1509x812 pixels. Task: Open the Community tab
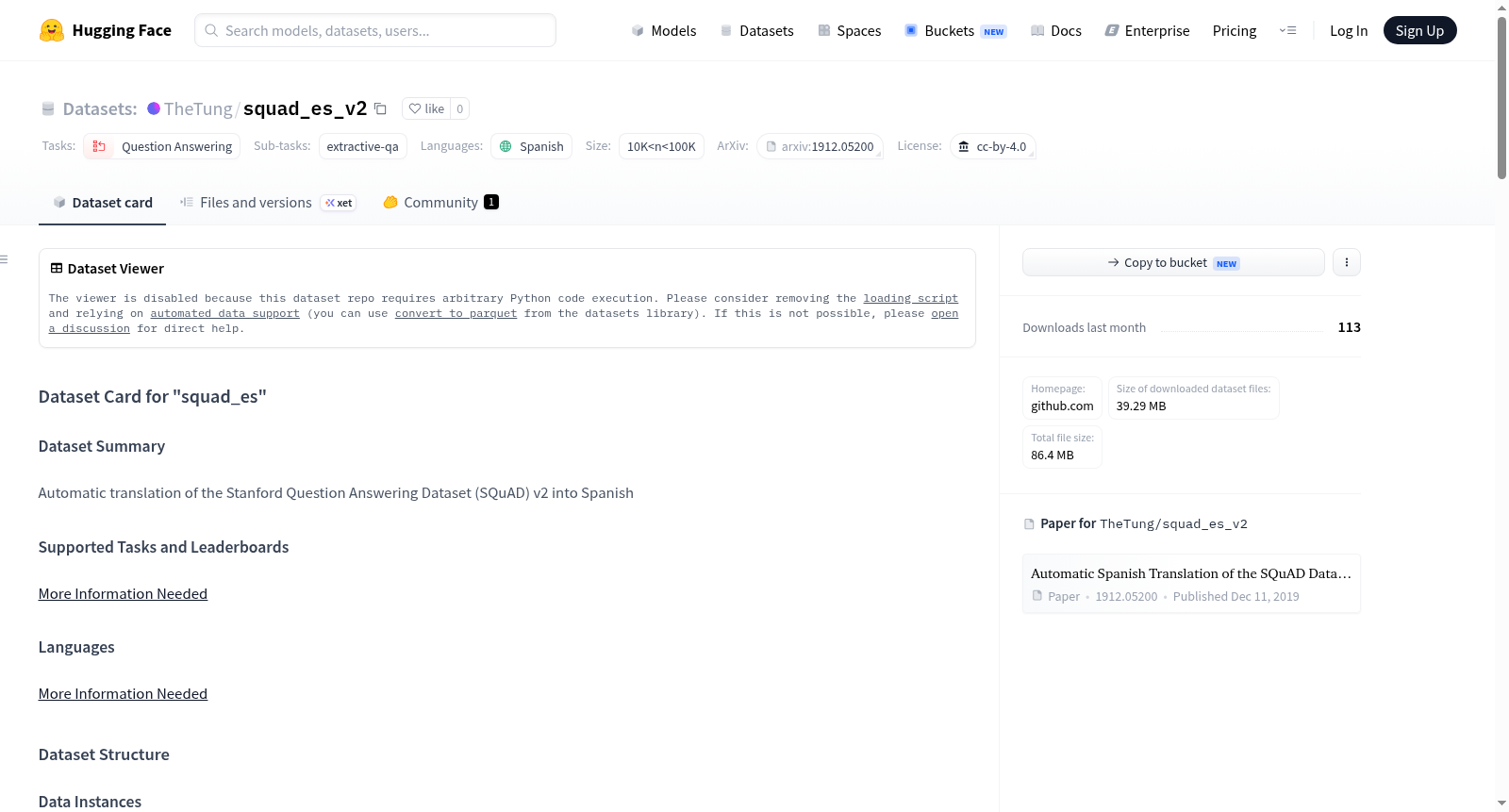click(440, 202)
